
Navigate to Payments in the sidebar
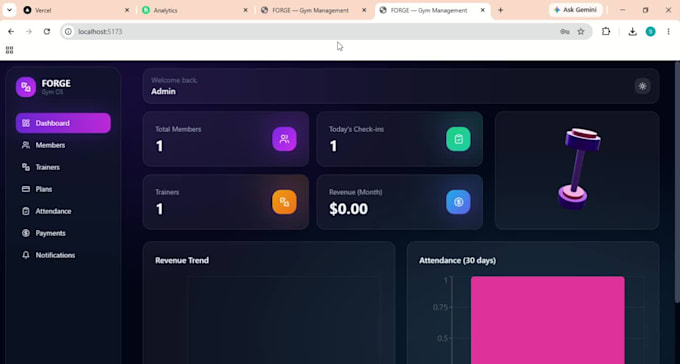(x=63, y=233)
